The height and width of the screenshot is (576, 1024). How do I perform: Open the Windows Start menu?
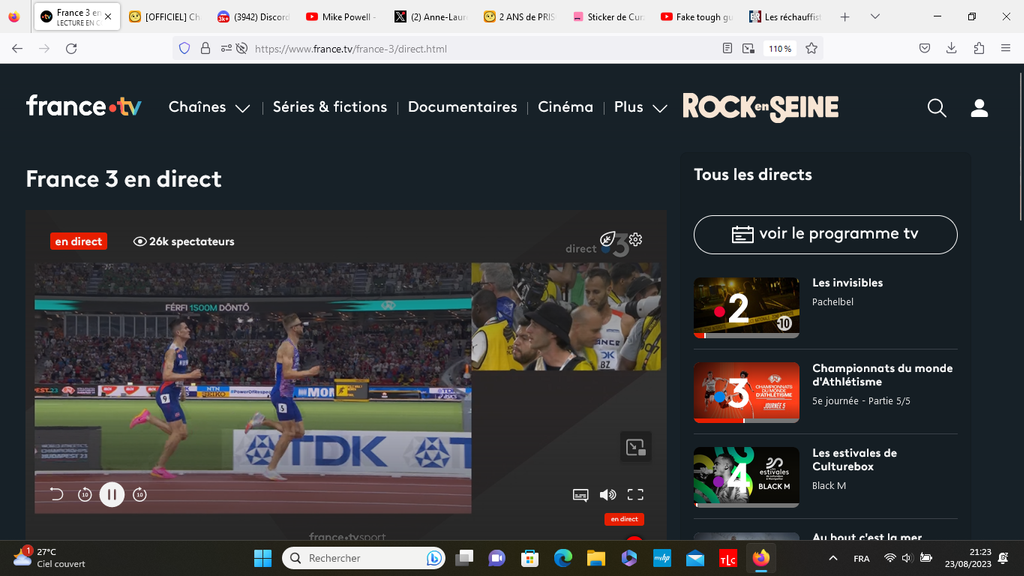click(x=263, y=558)
